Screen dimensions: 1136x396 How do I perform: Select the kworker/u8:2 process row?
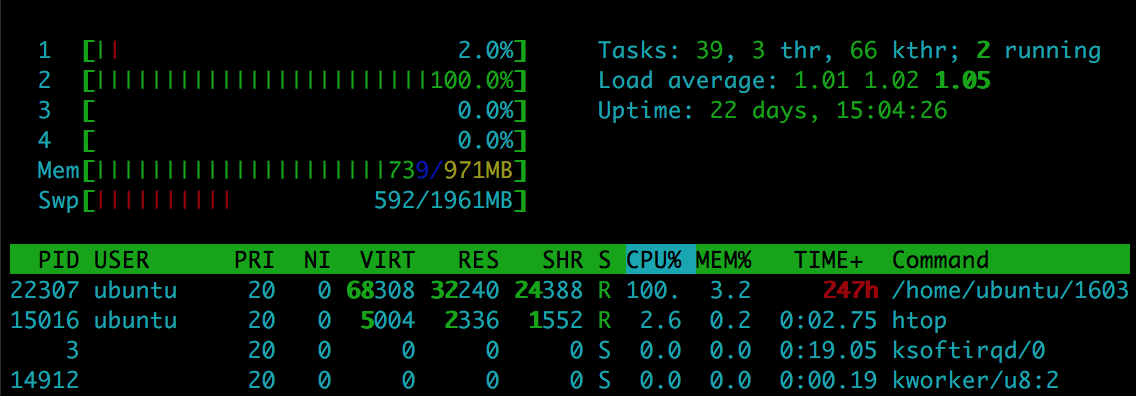pos(569,379)
